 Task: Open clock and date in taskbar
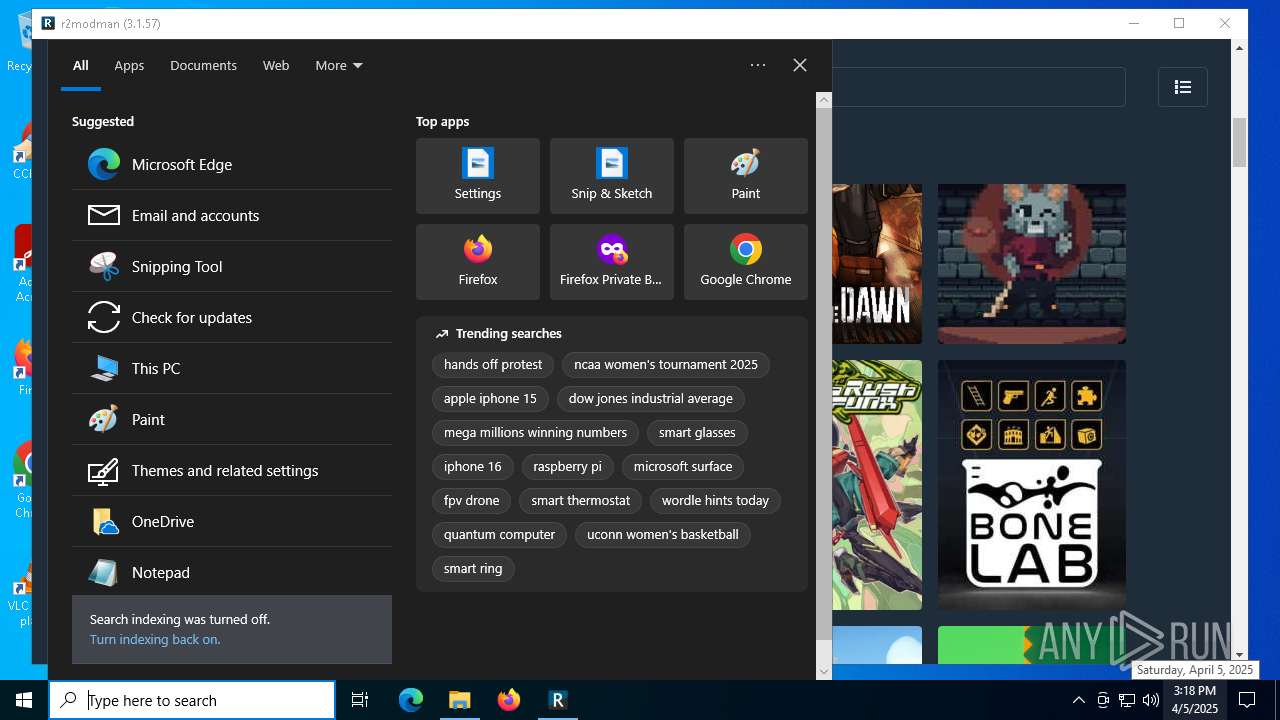(x=1195, y=700)
